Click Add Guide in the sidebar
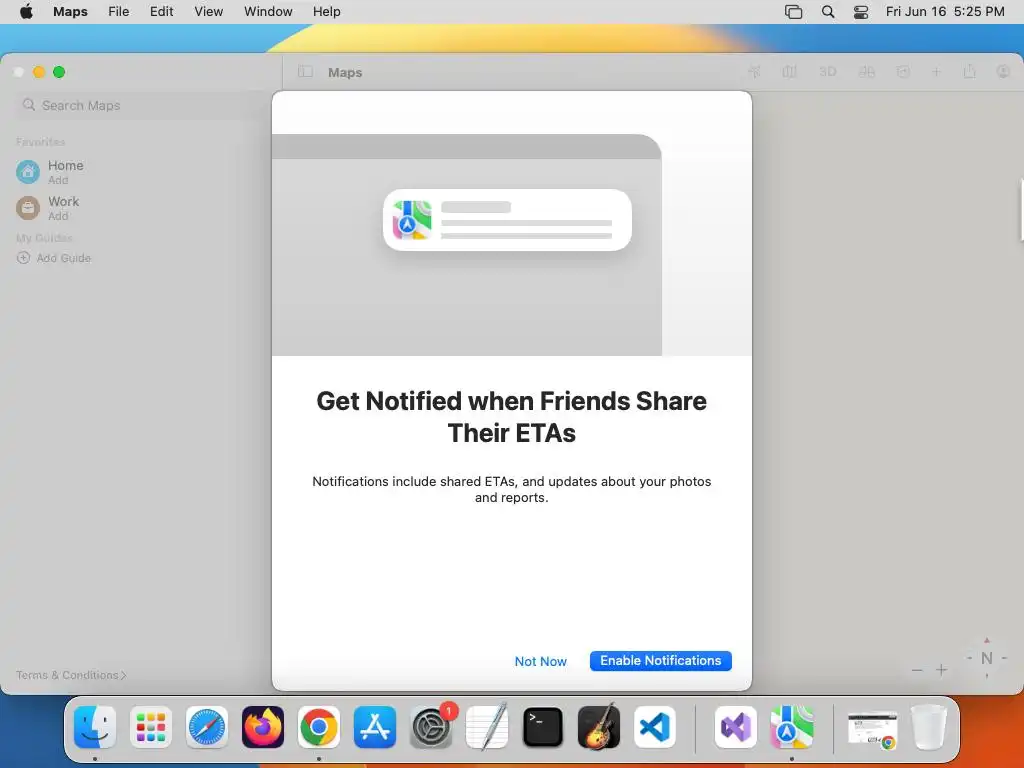The image size is (1024, 768). pyautogui.click(x=54, y=258)
